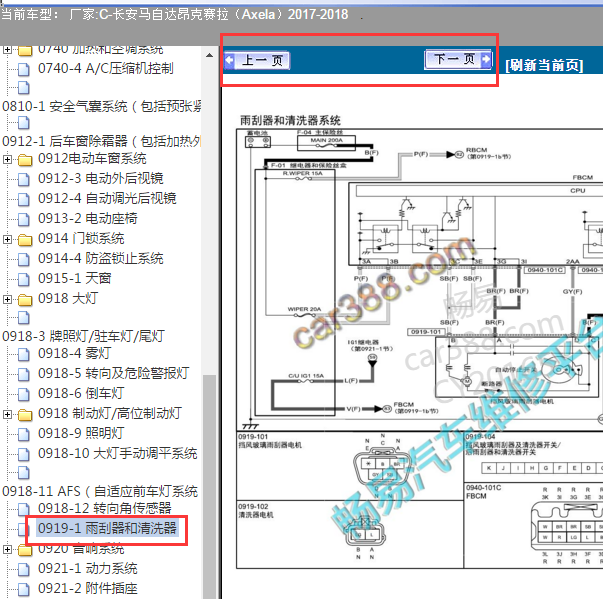This screenshot has width=603, height=599.
Task: Select 0918-12 转向角传感器 item
Action: 105,508
